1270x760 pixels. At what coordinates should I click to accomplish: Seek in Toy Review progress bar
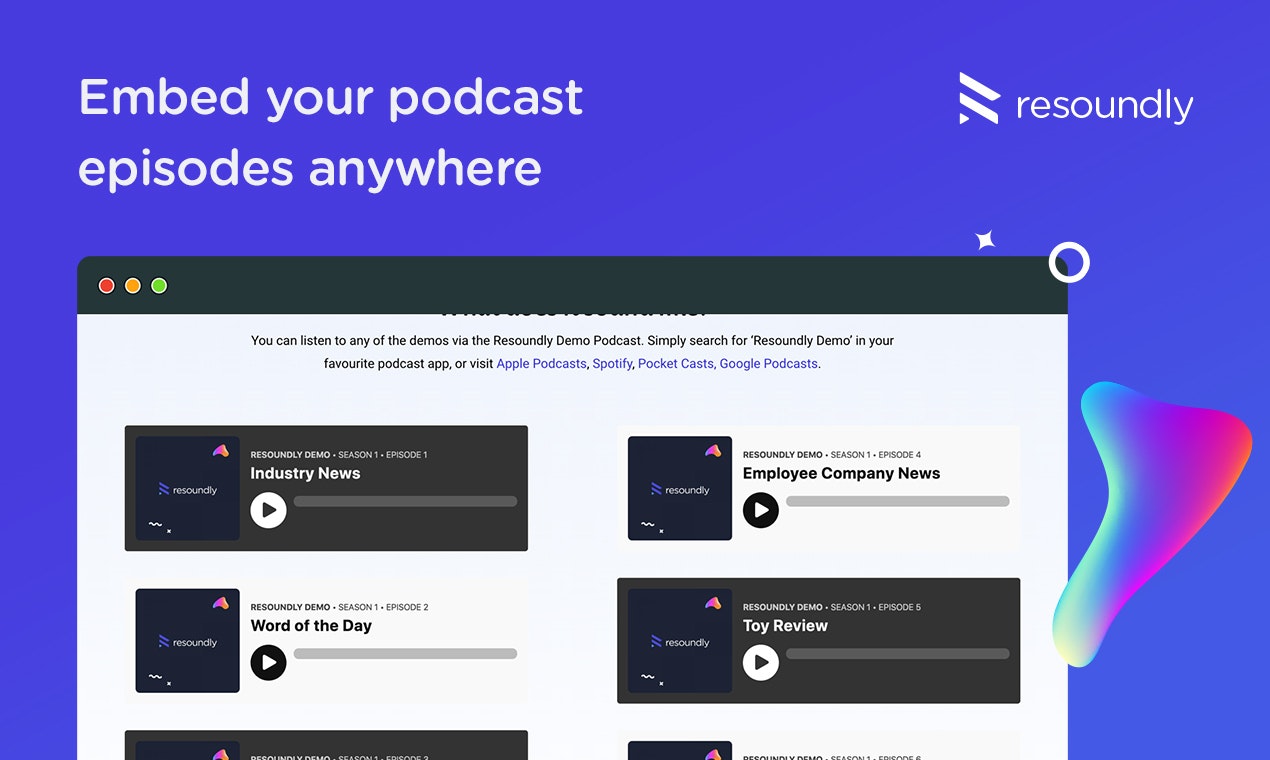pyautogui.click(x=898, y=654)
